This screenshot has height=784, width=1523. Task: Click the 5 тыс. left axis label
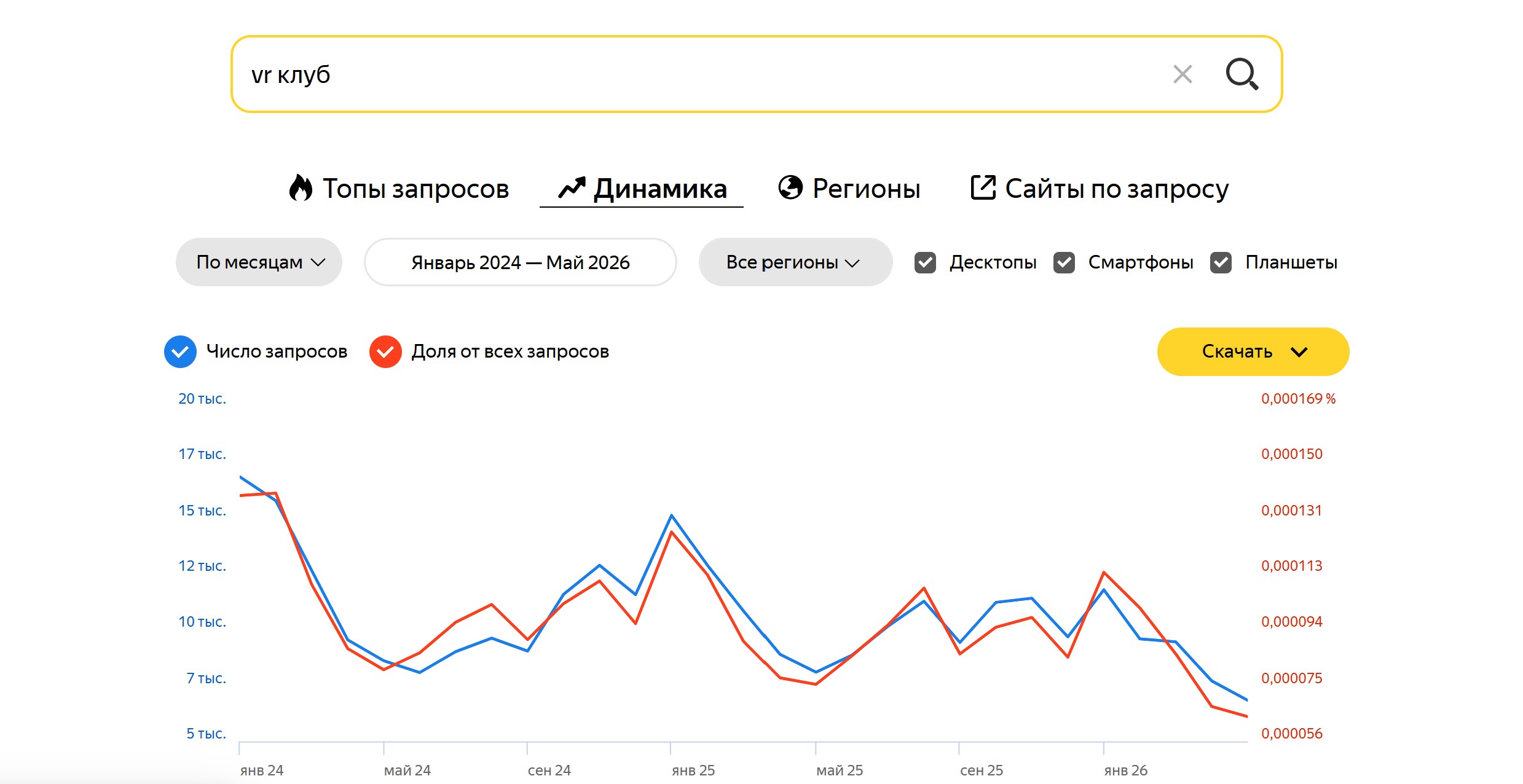coord(206,734)
